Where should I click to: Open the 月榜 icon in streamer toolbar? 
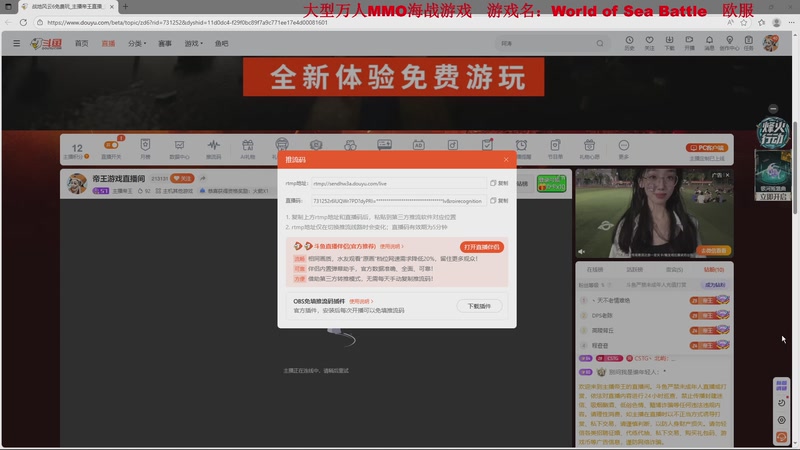tap(145, 149)
